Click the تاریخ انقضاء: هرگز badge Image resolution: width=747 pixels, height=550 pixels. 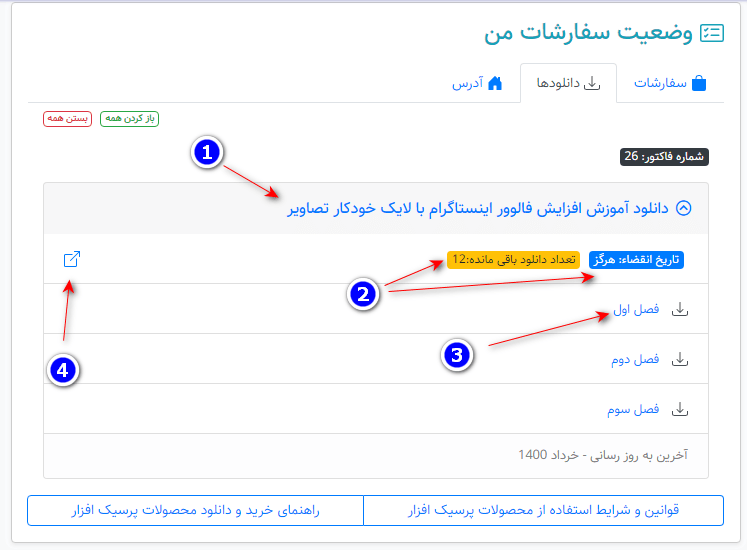coord(636,260)
